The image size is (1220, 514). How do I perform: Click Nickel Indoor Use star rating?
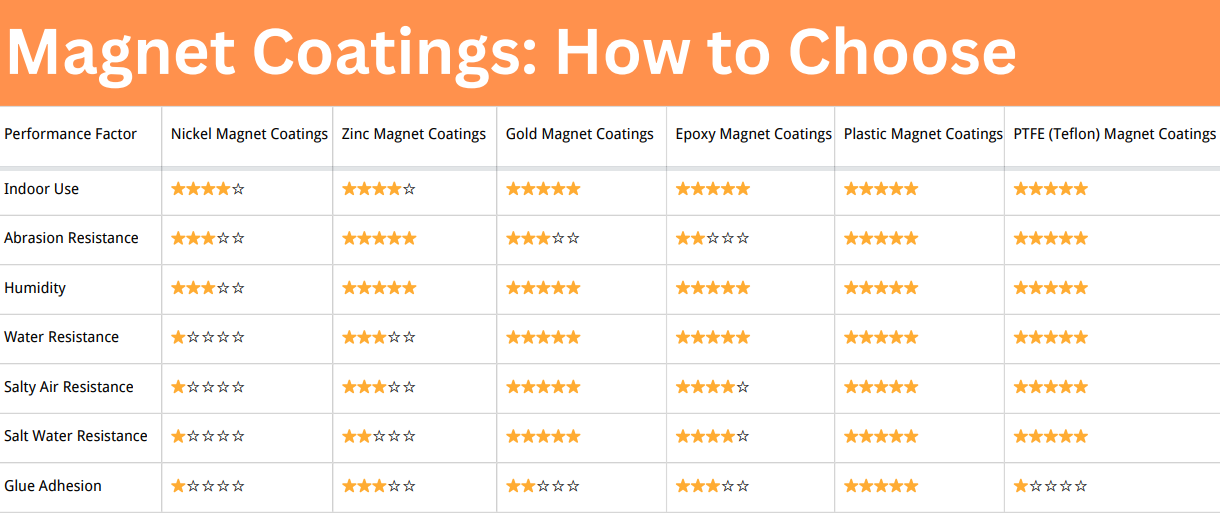208,189
